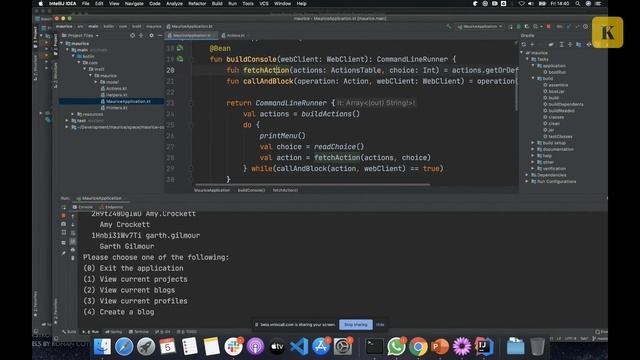Select Actions.kt in the Project tree
This screenshot has height=360, width=640.
click(x=116, y=88)
